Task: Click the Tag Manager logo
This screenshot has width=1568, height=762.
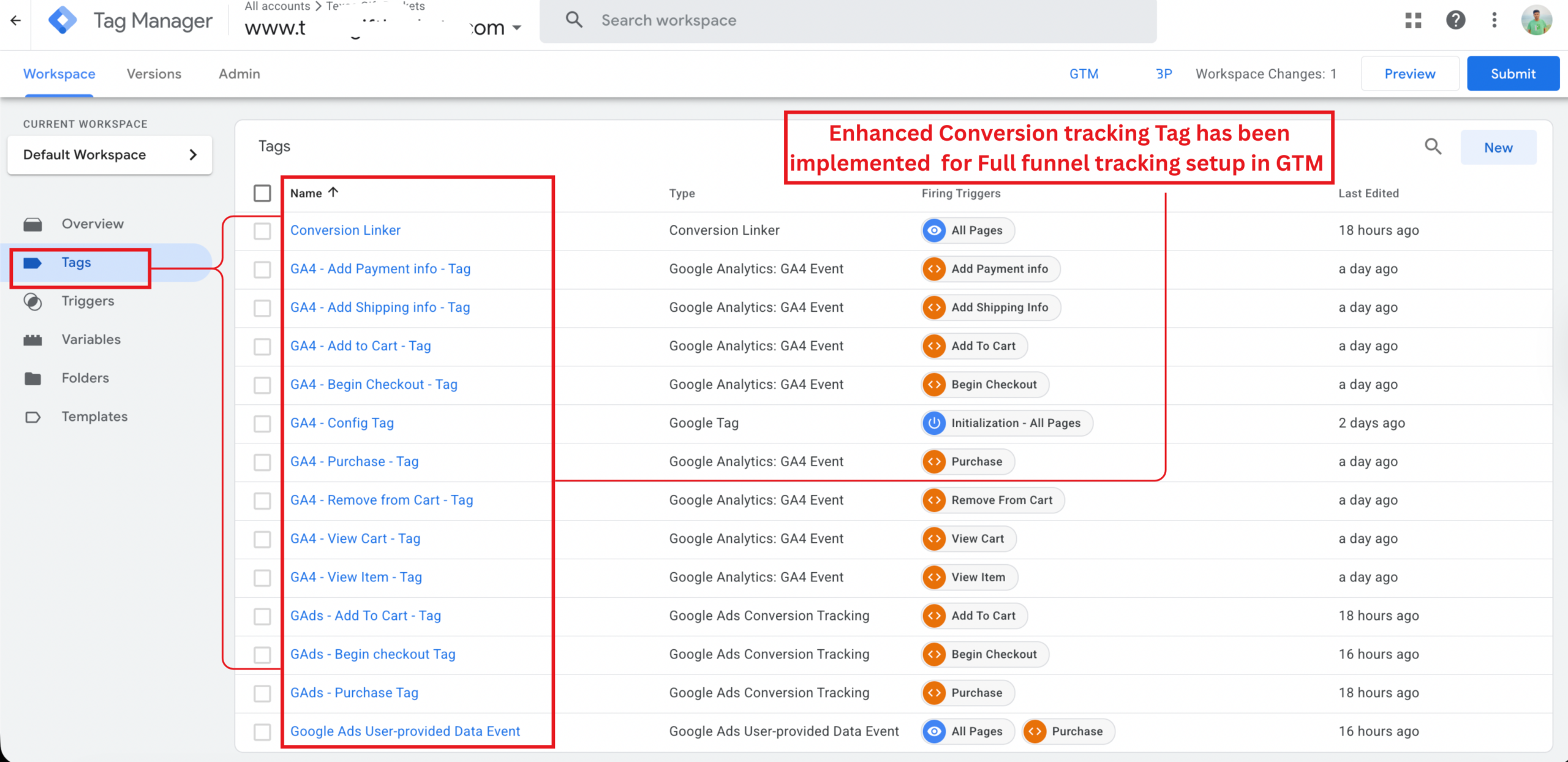Action: [x=63, y=20]
